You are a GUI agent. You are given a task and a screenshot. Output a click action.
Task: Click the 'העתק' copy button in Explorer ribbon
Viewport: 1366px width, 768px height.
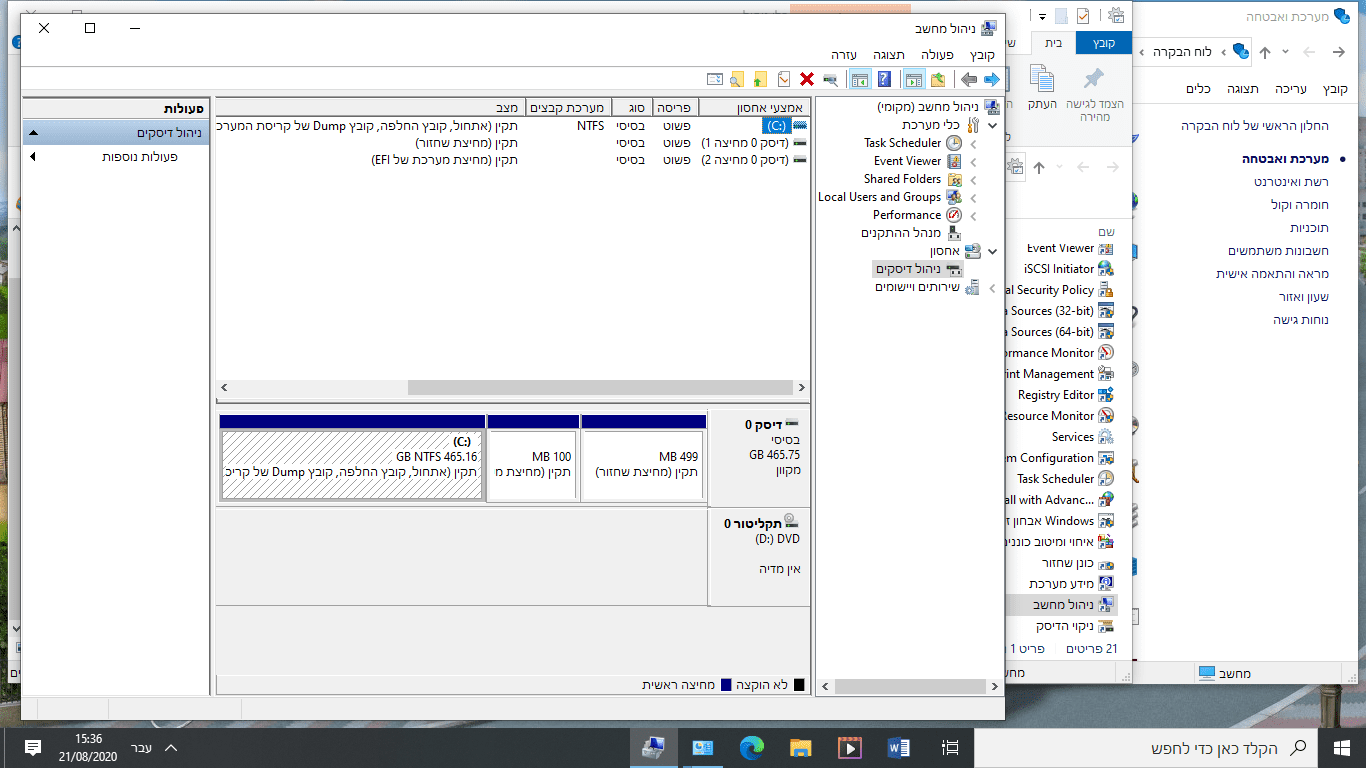(1042, 89)
